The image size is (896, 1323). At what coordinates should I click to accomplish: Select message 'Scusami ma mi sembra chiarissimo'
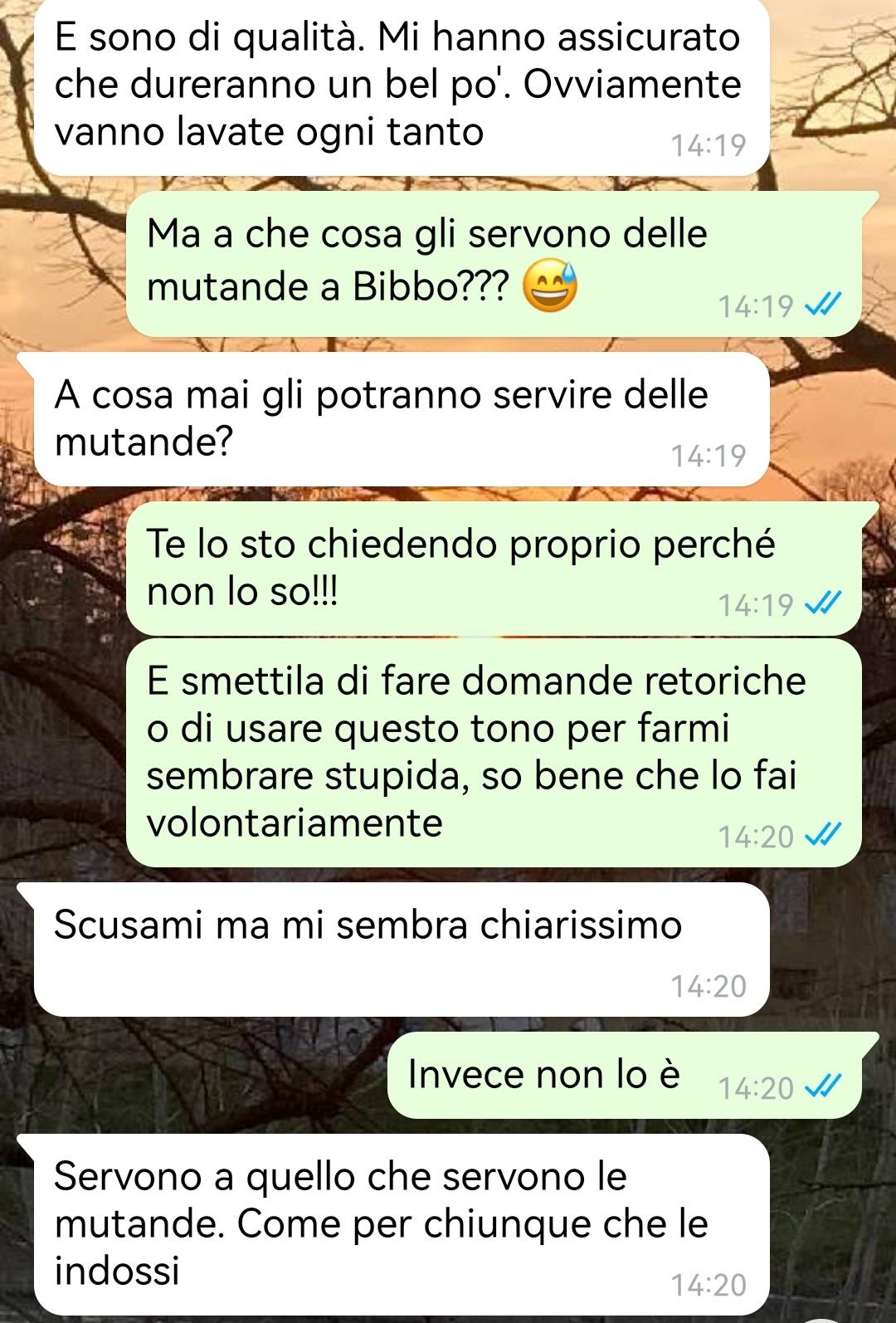402,950
